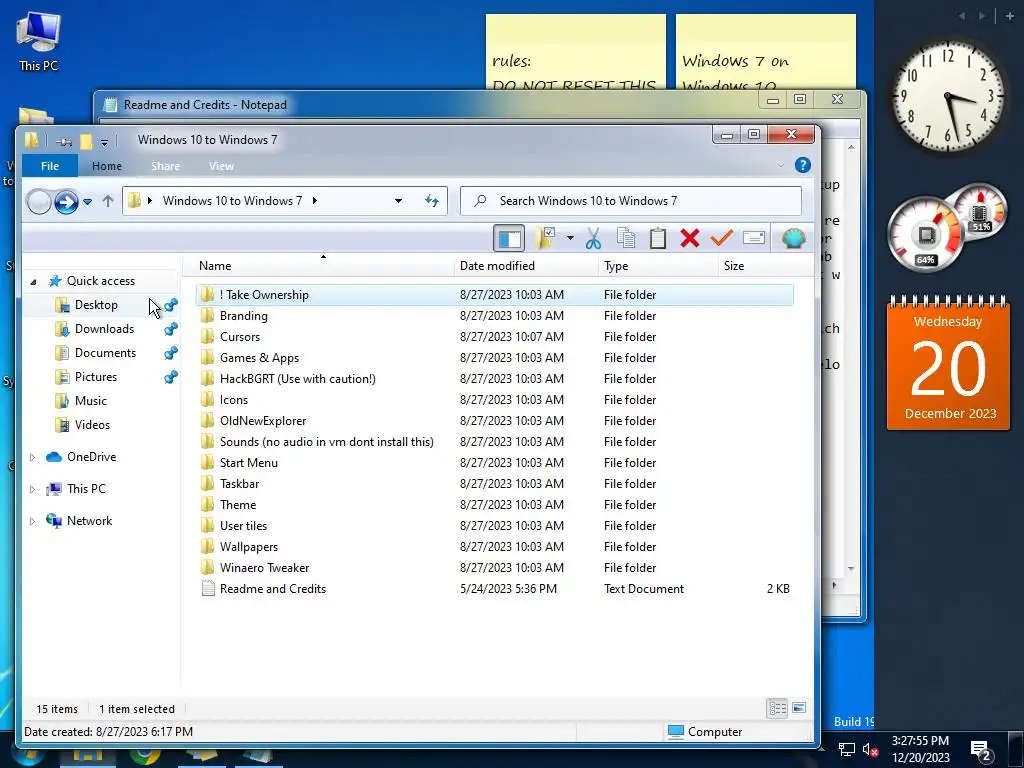This screenshot has width=1024, height=768.
Task: Go up one folder level arrow
Action: [108, 201]
